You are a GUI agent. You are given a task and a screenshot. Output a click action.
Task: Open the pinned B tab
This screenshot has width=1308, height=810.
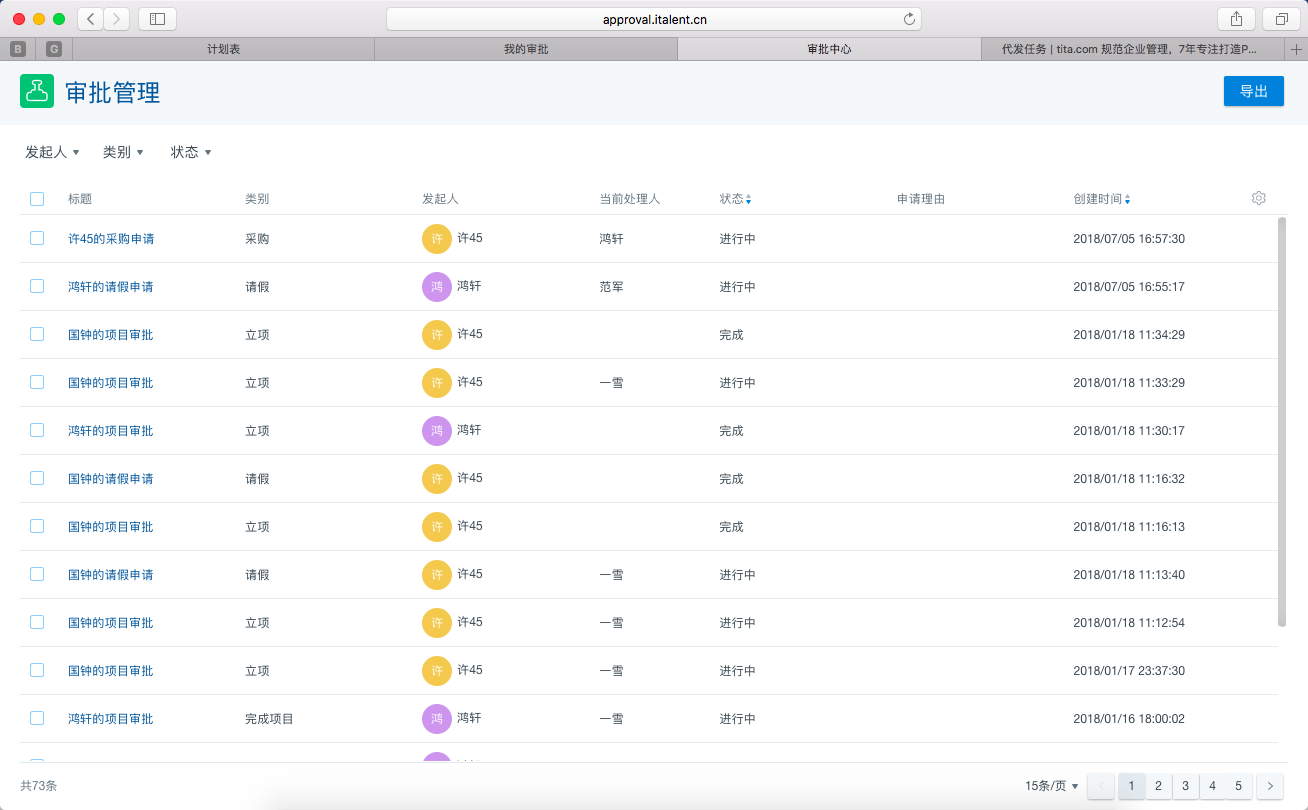18,49
